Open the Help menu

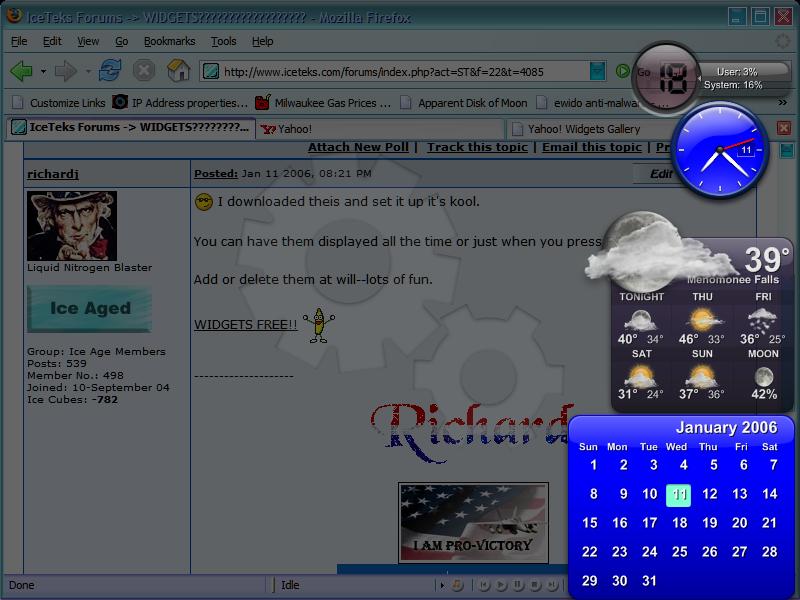click(262, 41)
